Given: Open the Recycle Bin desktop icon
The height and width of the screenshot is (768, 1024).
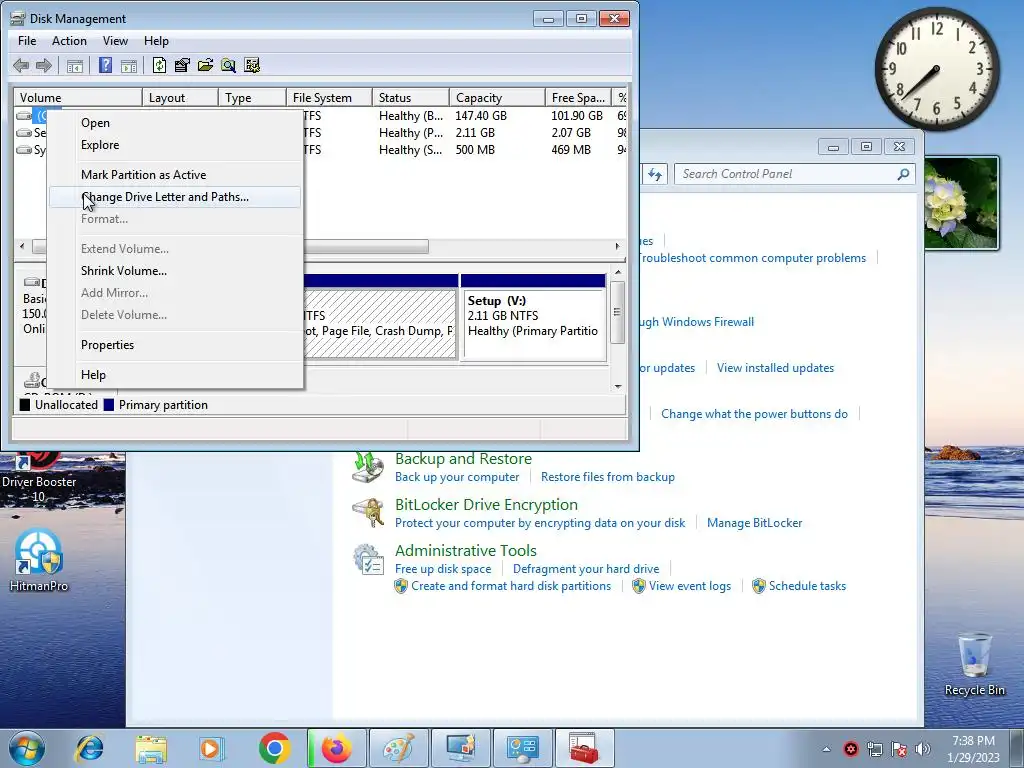Looking at the screenshot, I should point(974,664).
